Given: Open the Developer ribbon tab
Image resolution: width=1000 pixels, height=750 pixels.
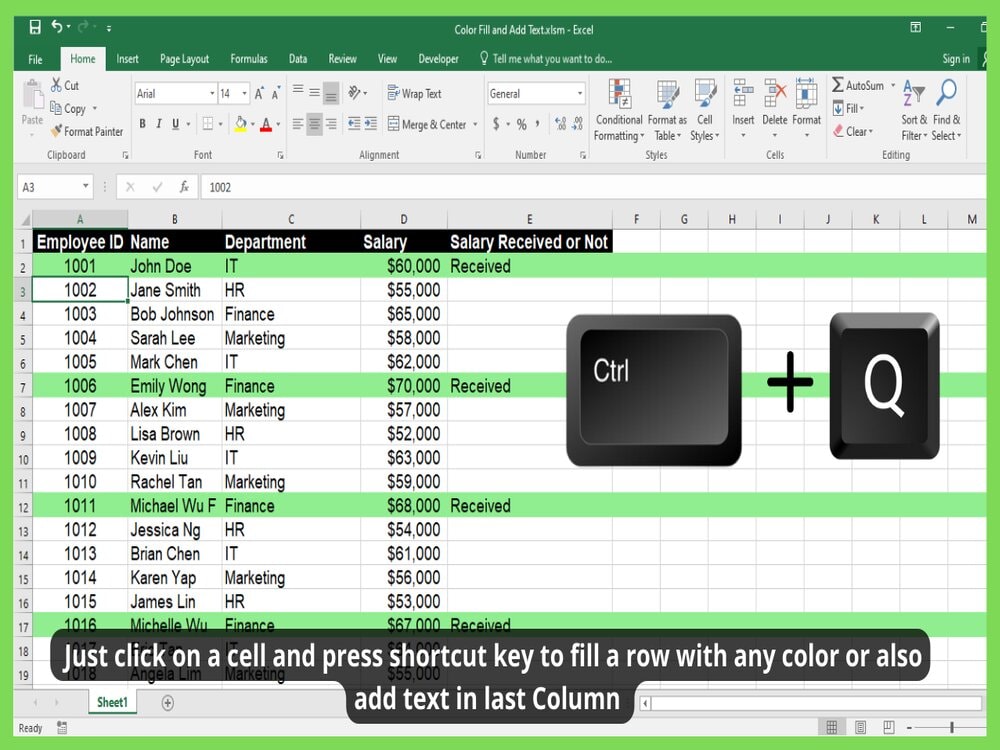Looking at the screenshot, I should [x=438, y=58].
